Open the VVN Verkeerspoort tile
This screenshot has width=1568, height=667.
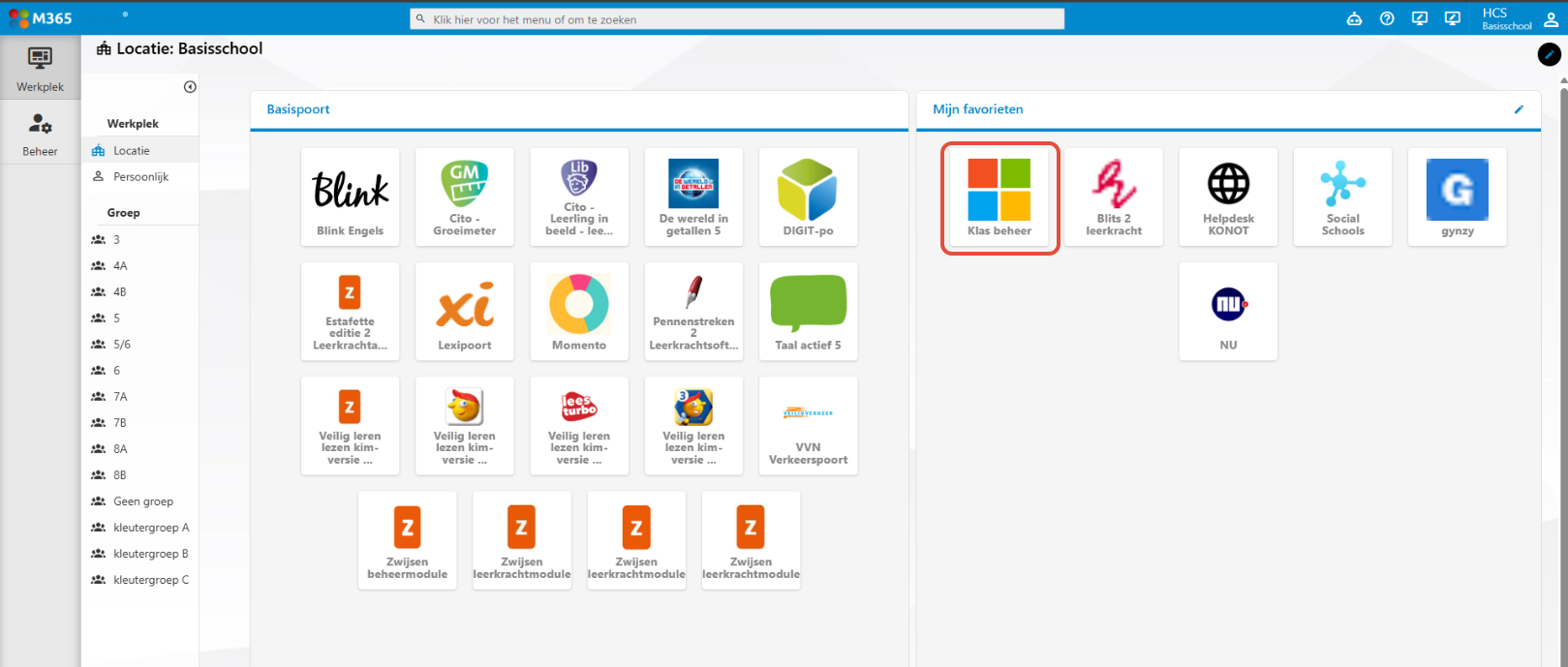point(808,425)
